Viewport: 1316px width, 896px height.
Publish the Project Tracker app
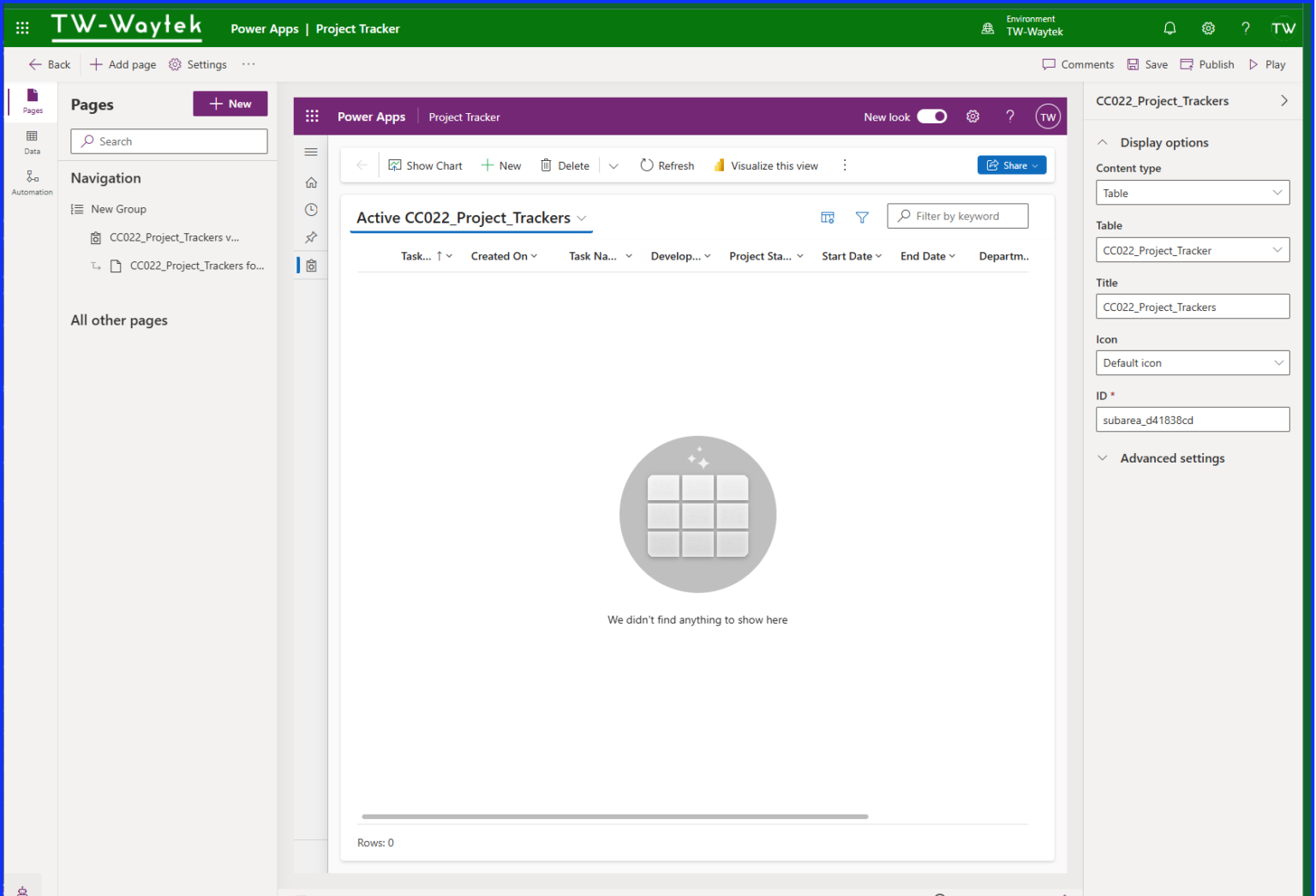1207,64
